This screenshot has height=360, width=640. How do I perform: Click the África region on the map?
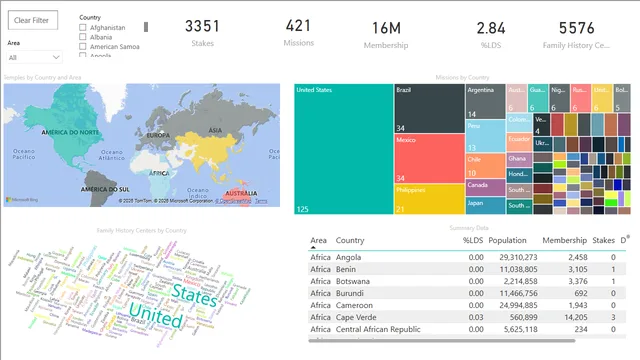pyautogui.click(x=159, y=173)
